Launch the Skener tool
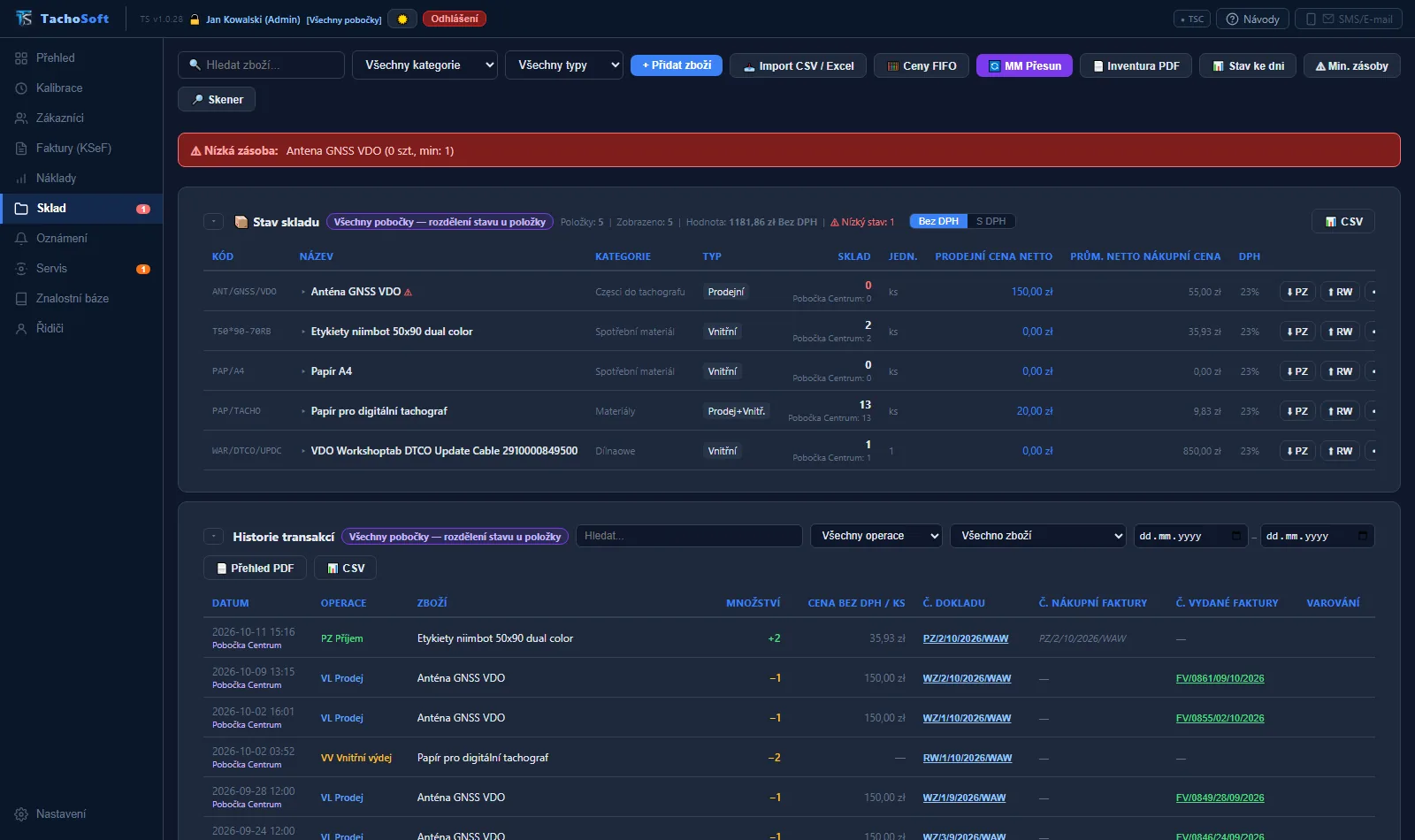The height and width of the screenshot is (840, 1415). (x=217, y=99)
